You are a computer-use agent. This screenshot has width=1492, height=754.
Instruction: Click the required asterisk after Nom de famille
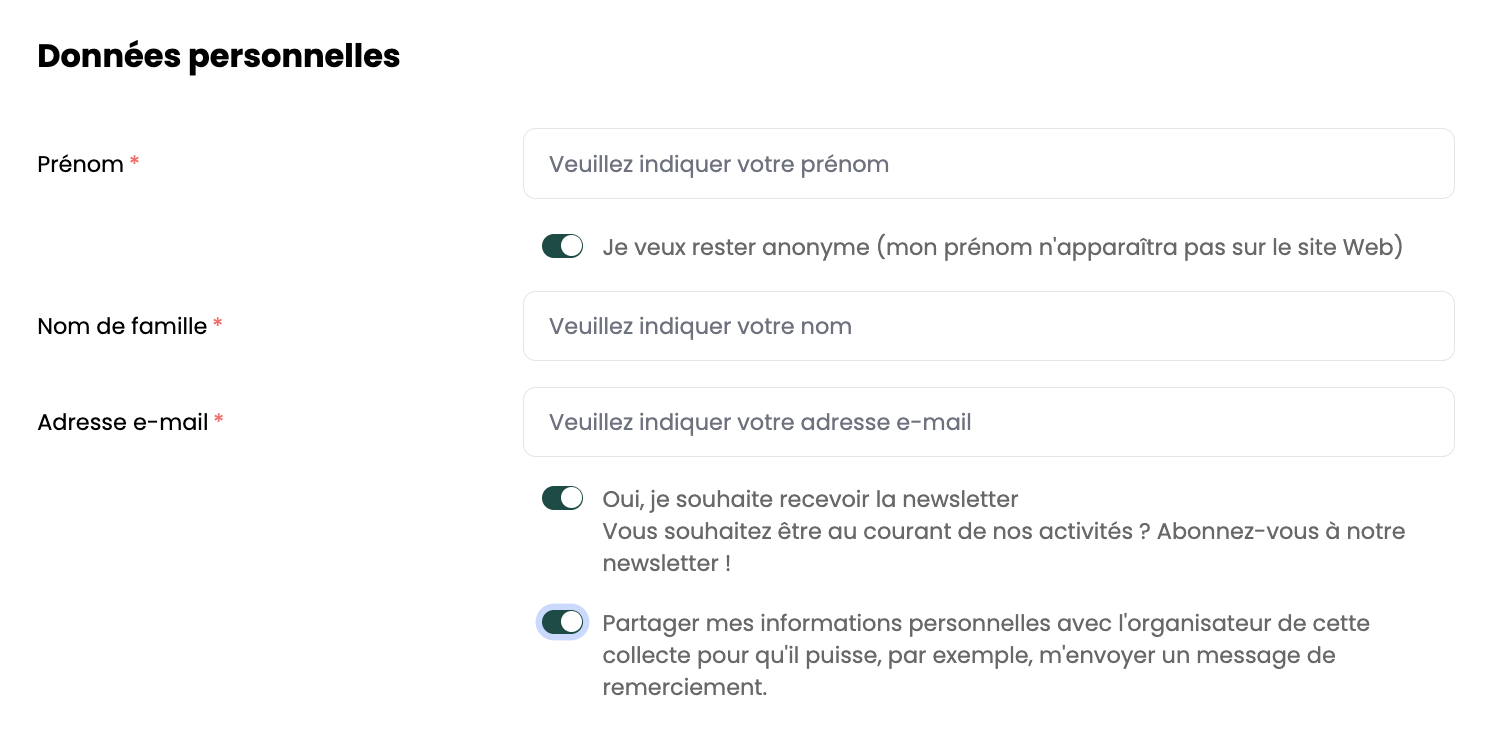pos(218,324)
